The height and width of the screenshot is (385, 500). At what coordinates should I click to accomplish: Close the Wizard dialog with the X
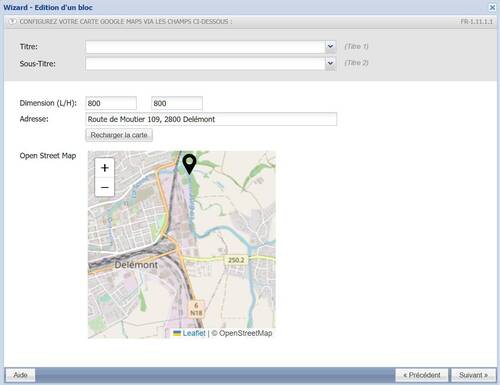(x=492, y=7)
